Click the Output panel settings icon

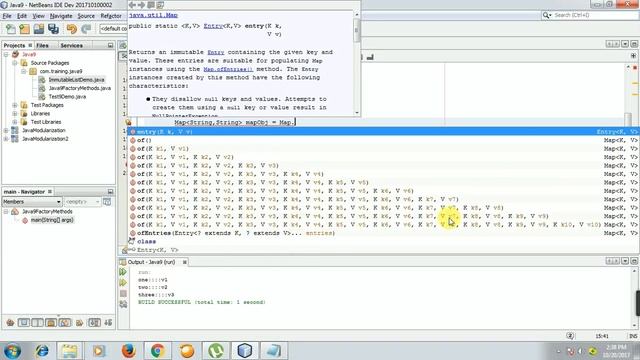click(x=123, y=304)
